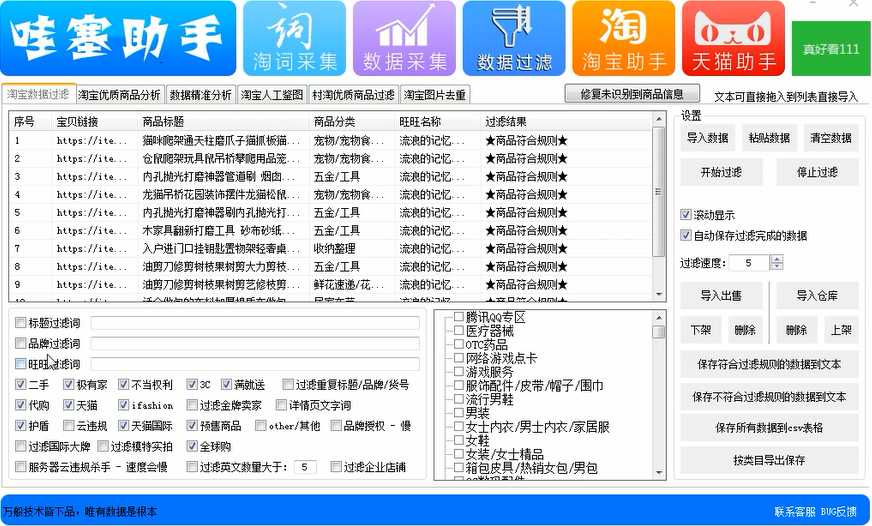Click the 保存所有数据到csv表格 button
This screenshot has width=872, height=526.
(x=769, y=428)
